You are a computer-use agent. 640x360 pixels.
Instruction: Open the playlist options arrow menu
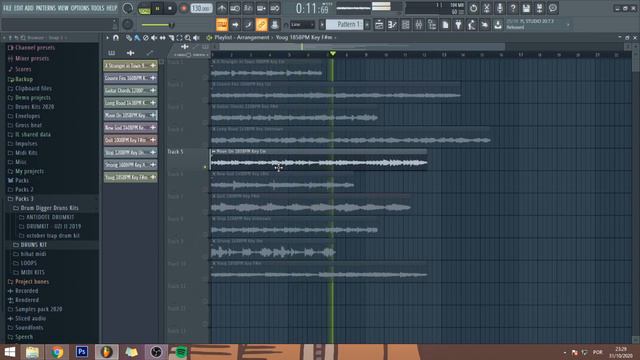pos(107,38)
